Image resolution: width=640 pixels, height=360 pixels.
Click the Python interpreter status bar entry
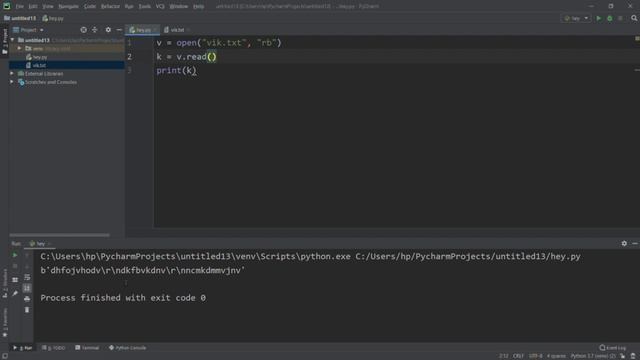tap(593, 356)
